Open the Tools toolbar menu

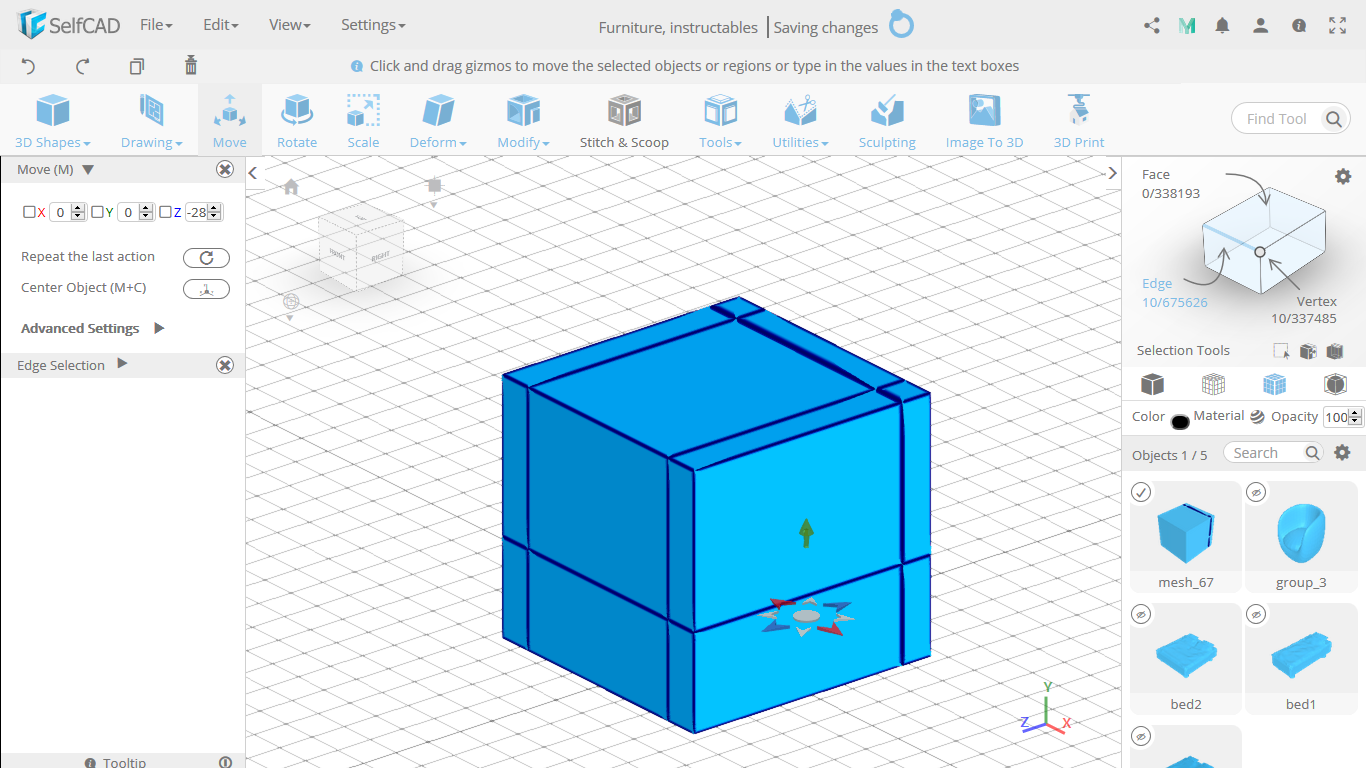click(x=720, y=120)
